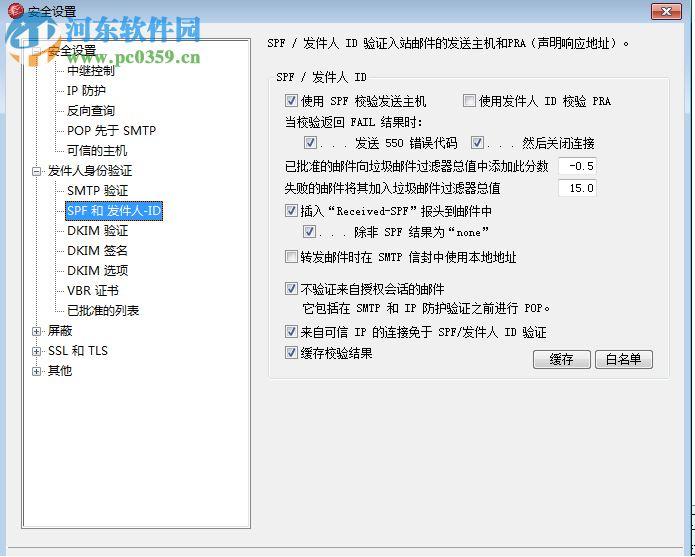Open SMTP 验证 settings

(98, 191)
